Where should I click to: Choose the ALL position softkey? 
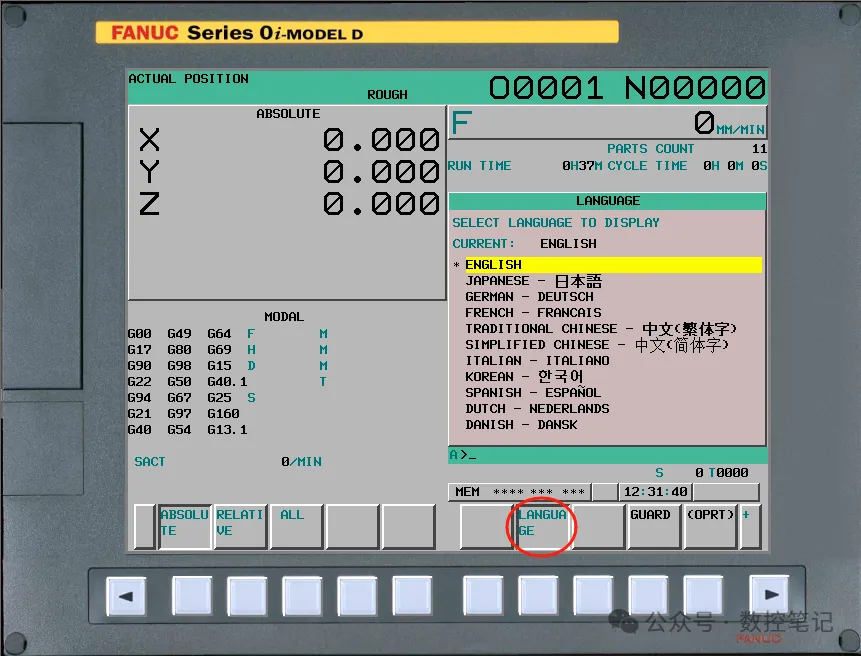pos(297,526)
